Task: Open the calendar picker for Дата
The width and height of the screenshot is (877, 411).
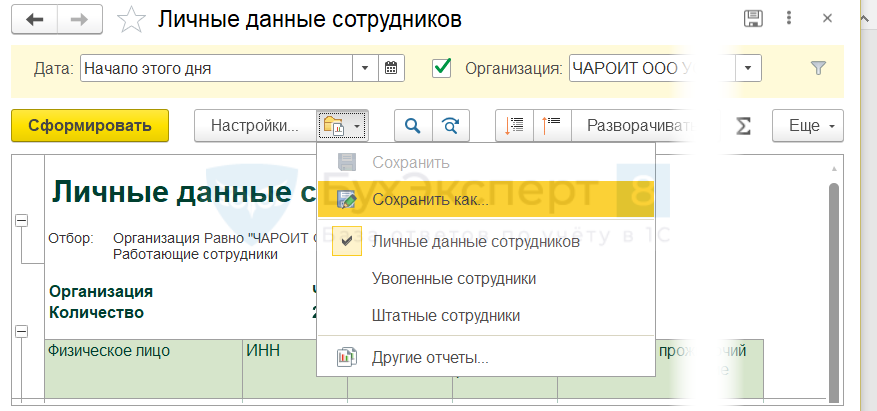Action: (x=391, y=69)
